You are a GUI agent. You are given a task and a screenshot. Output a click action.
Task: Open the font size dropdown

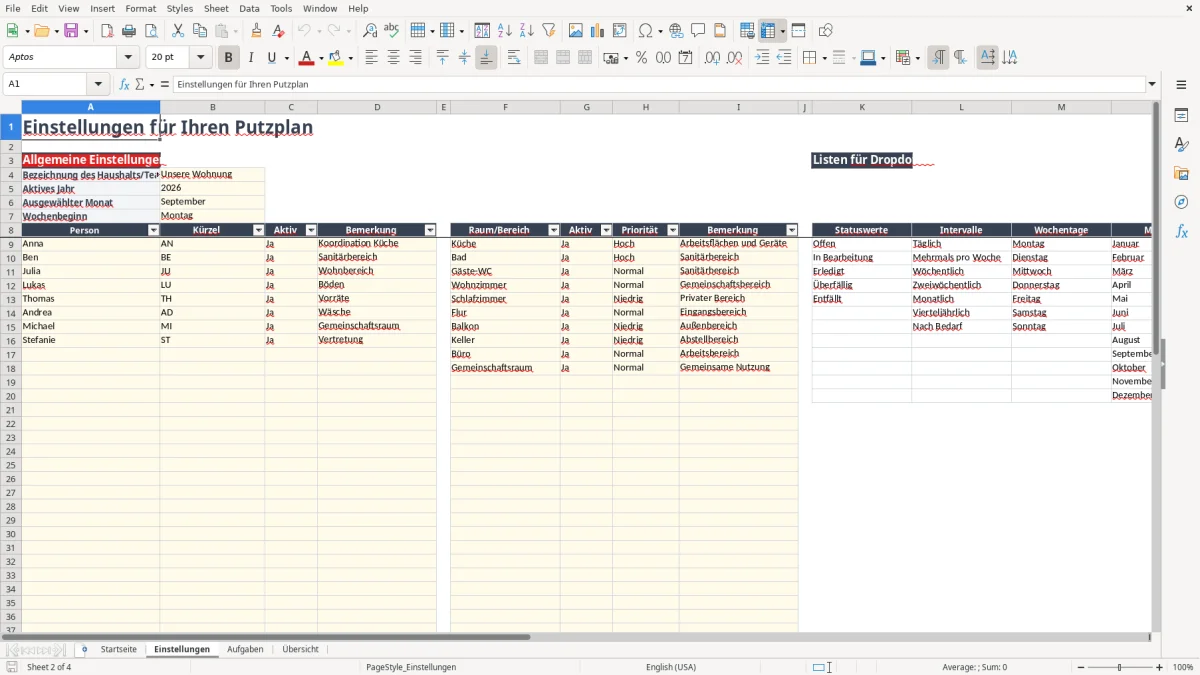point(200,58)
